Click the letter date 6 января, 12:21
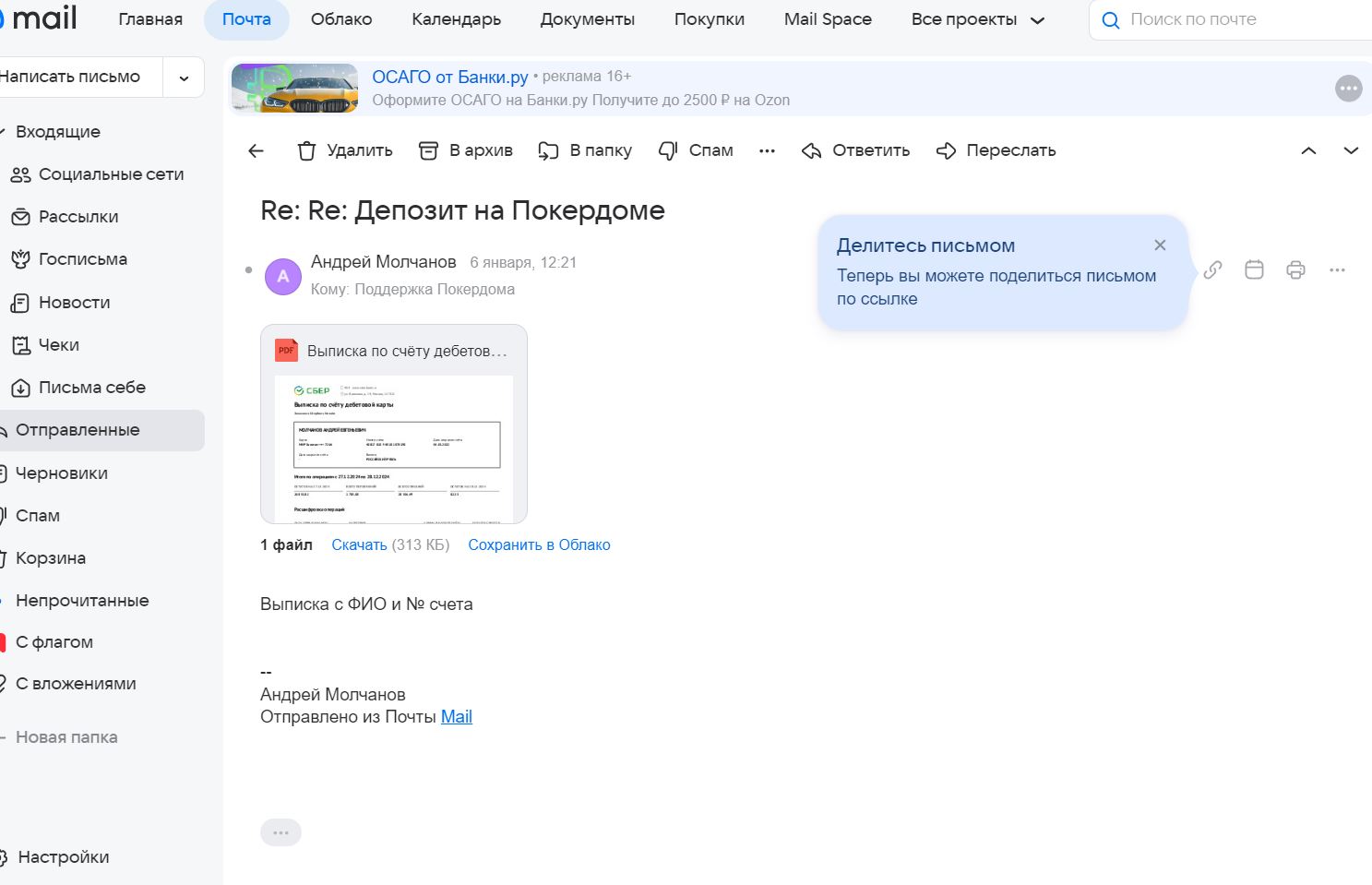 pyautogui.click(x=523, y=262)
